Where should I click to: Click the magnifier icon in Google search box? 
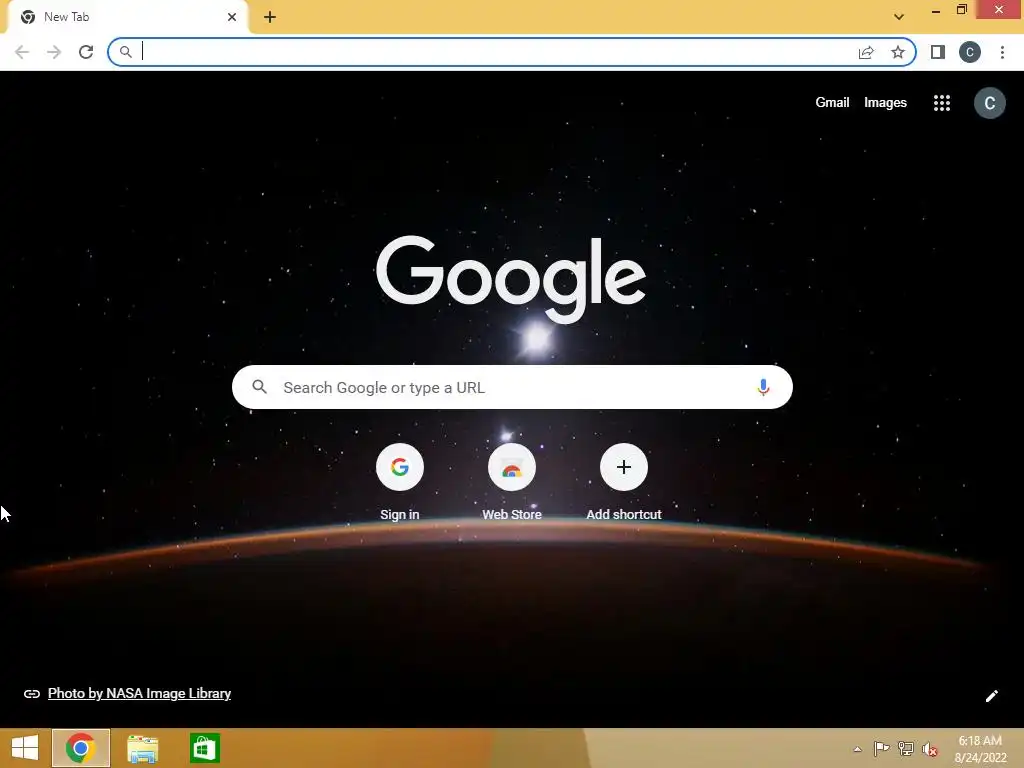[x=259, y=387]
